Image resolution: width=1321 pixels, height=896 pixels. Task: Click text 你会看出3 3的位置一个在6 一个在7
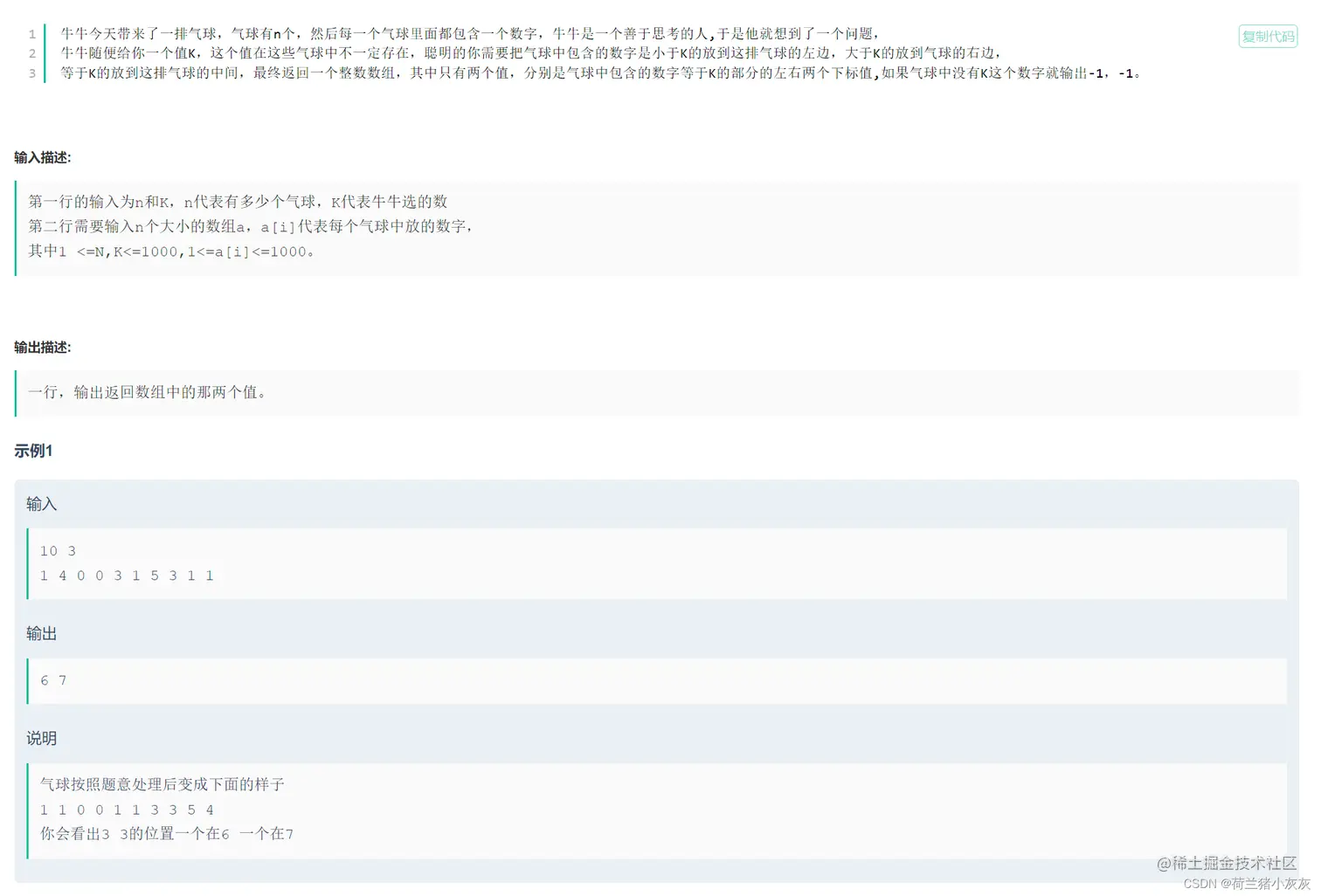pyautogui.click(x=167, y=834)
